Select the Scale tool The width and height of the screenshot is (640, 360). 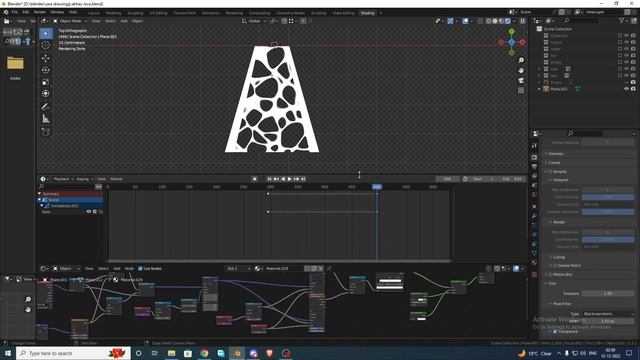tap(46, 82)
